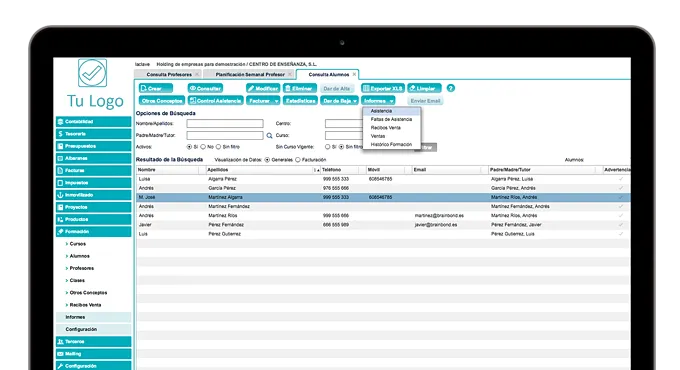Click the Contabilidad sidebar icon
This screenshot has height=370, width=680.
click(x=60, y=122)
